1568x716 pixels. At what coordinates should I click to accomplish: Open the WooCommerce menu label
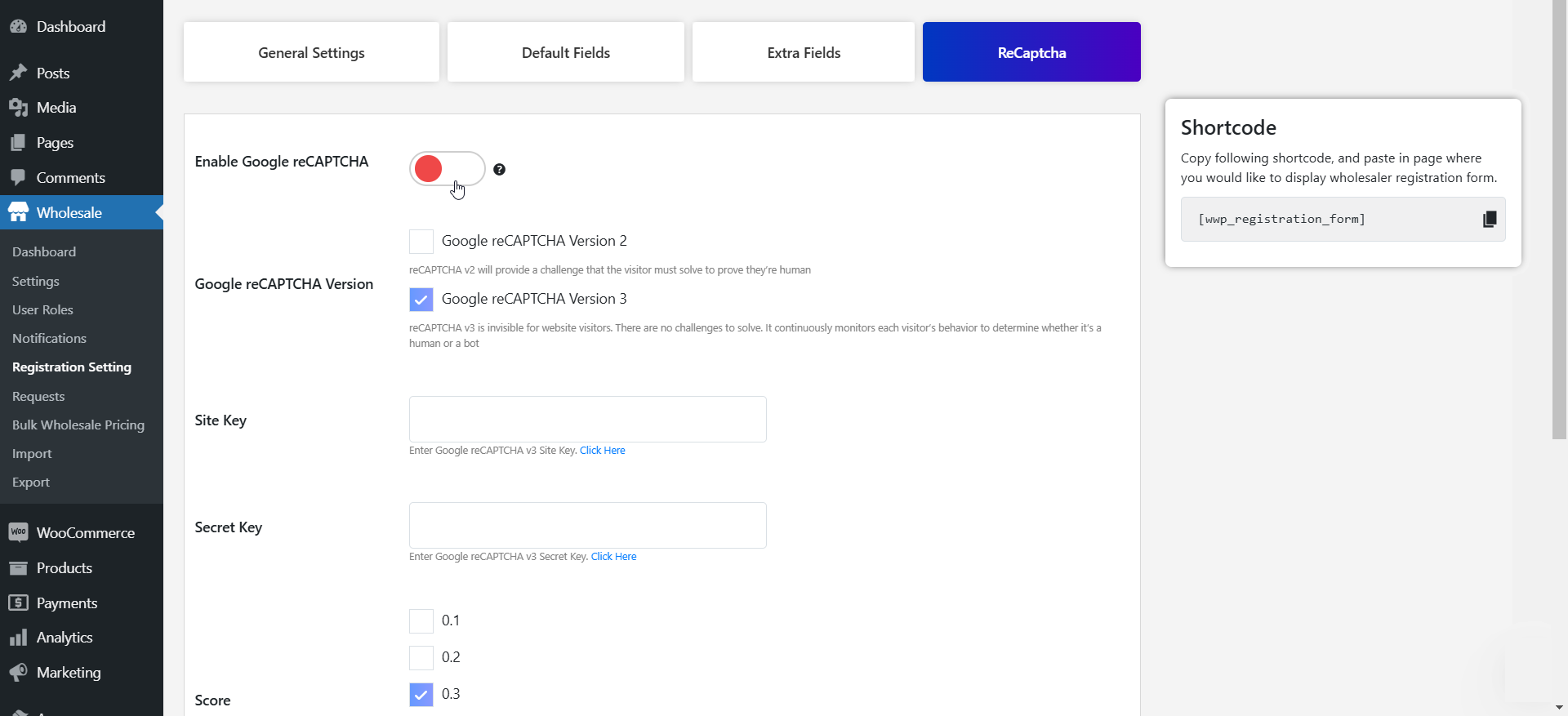(86, 532)
